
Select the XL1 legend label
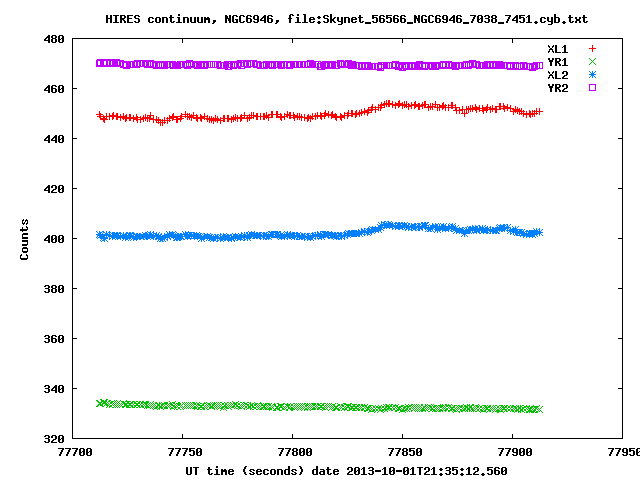pyautogui.click(x=558, y=49)
